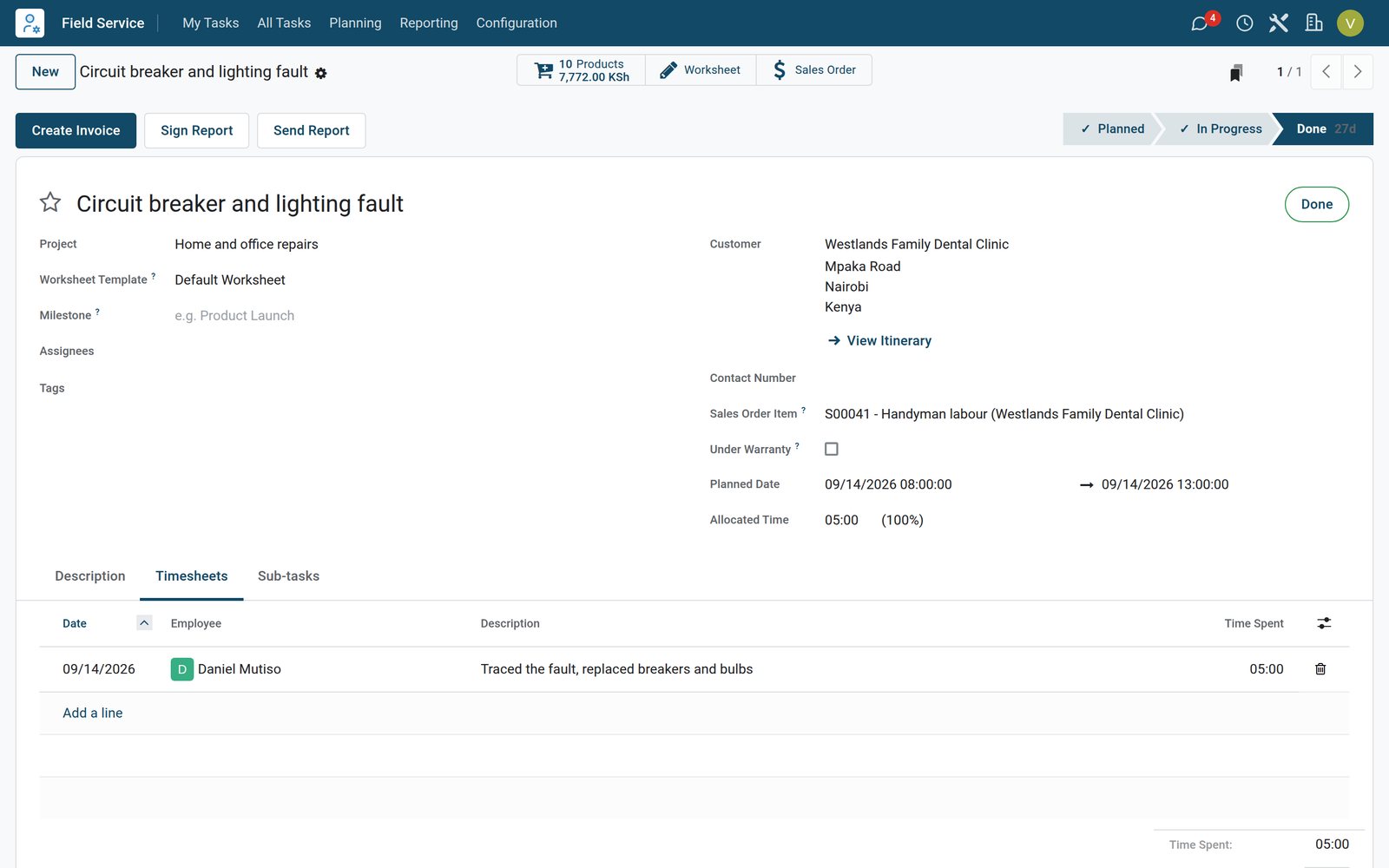Open the Sales Order smart button
This screenshot has width=1389, height=868.
click(x=814, y=70)
